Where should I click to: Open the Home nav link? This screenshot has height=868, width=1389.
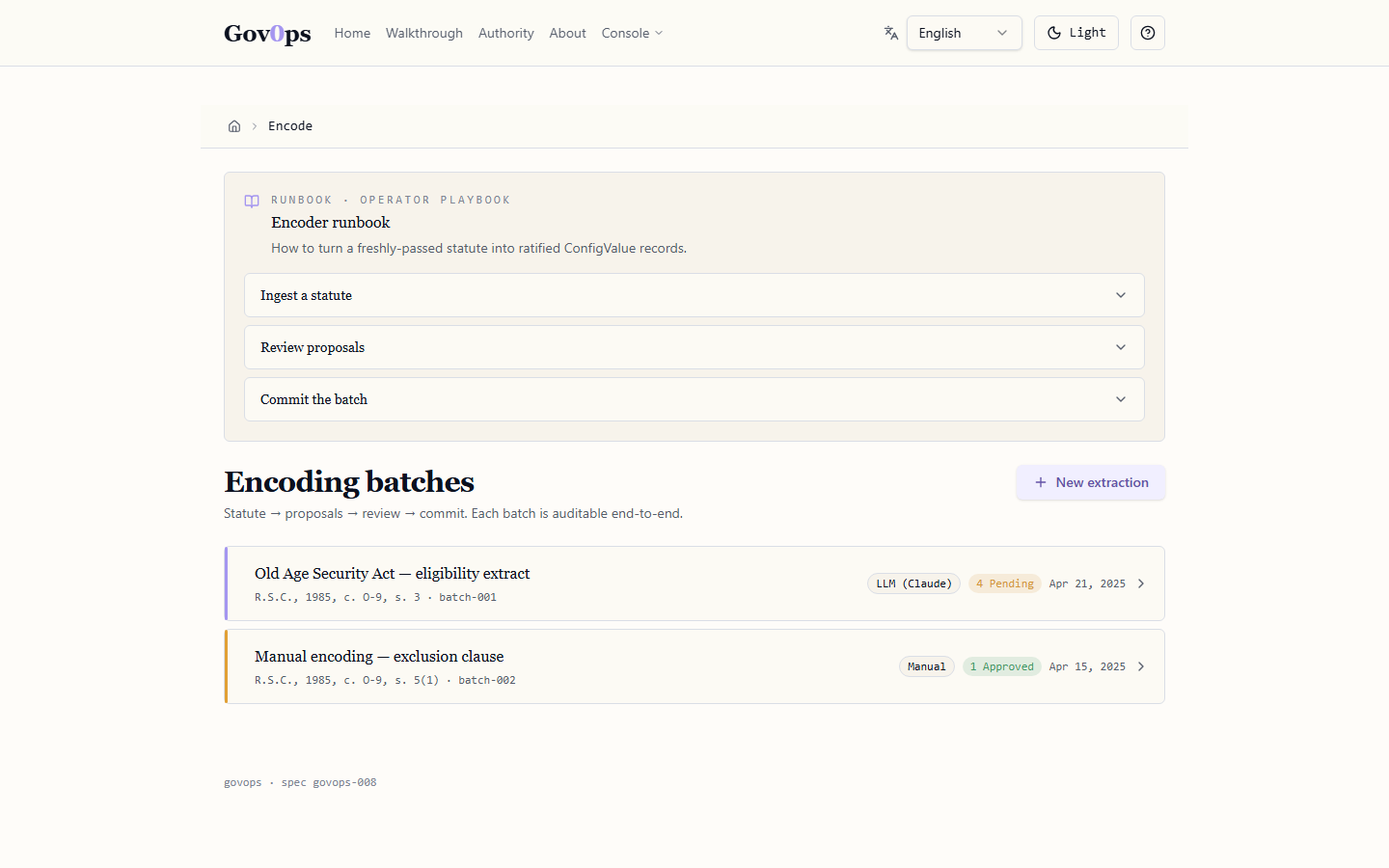point(352,33)
